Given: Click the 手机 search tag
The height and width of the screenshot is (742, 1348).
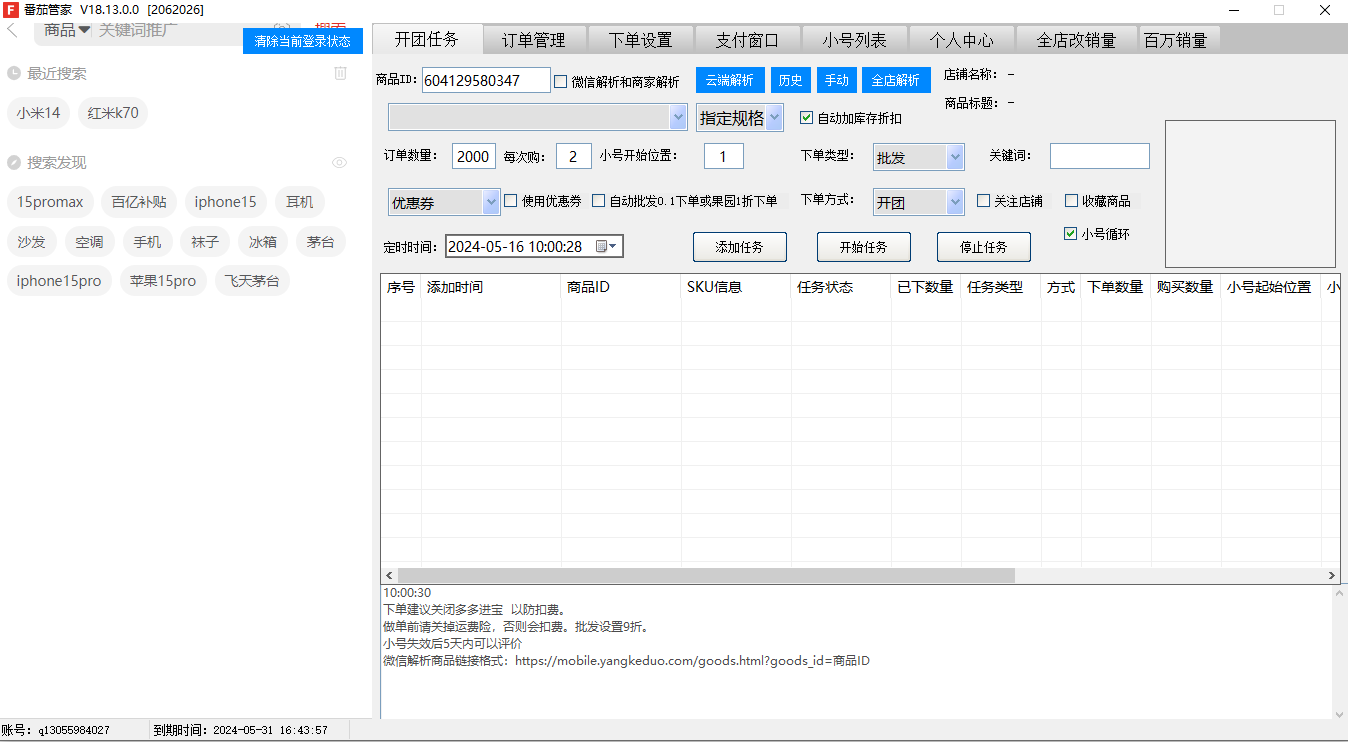Looking at the screenshot, I should pos(147,241).
